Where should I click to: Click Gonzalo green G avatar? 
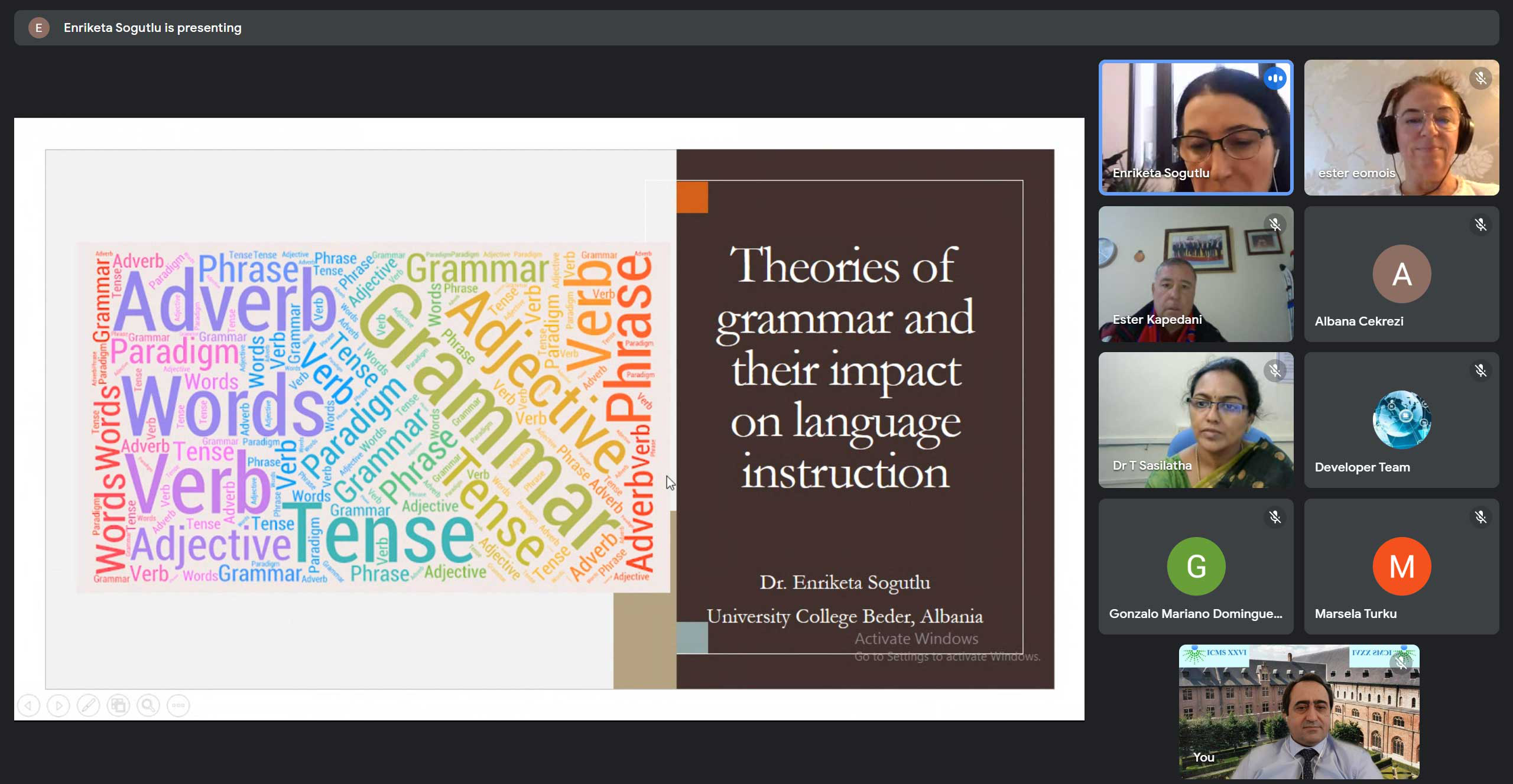pyautogui.click(x=1196, y=566)
